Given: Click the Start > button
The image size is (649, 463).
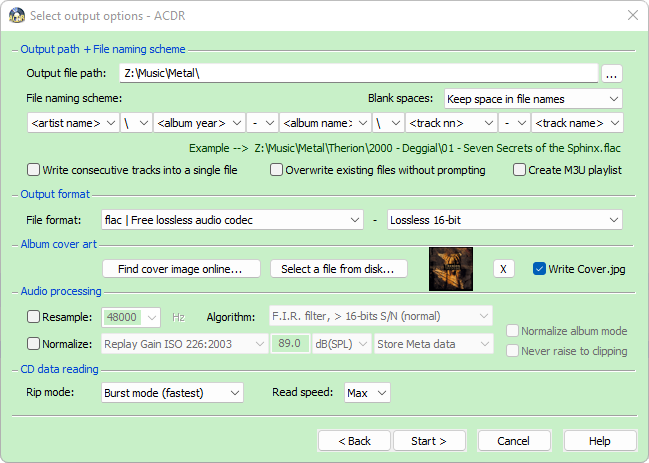Looking at the screenshot, I should click(429, 441).
